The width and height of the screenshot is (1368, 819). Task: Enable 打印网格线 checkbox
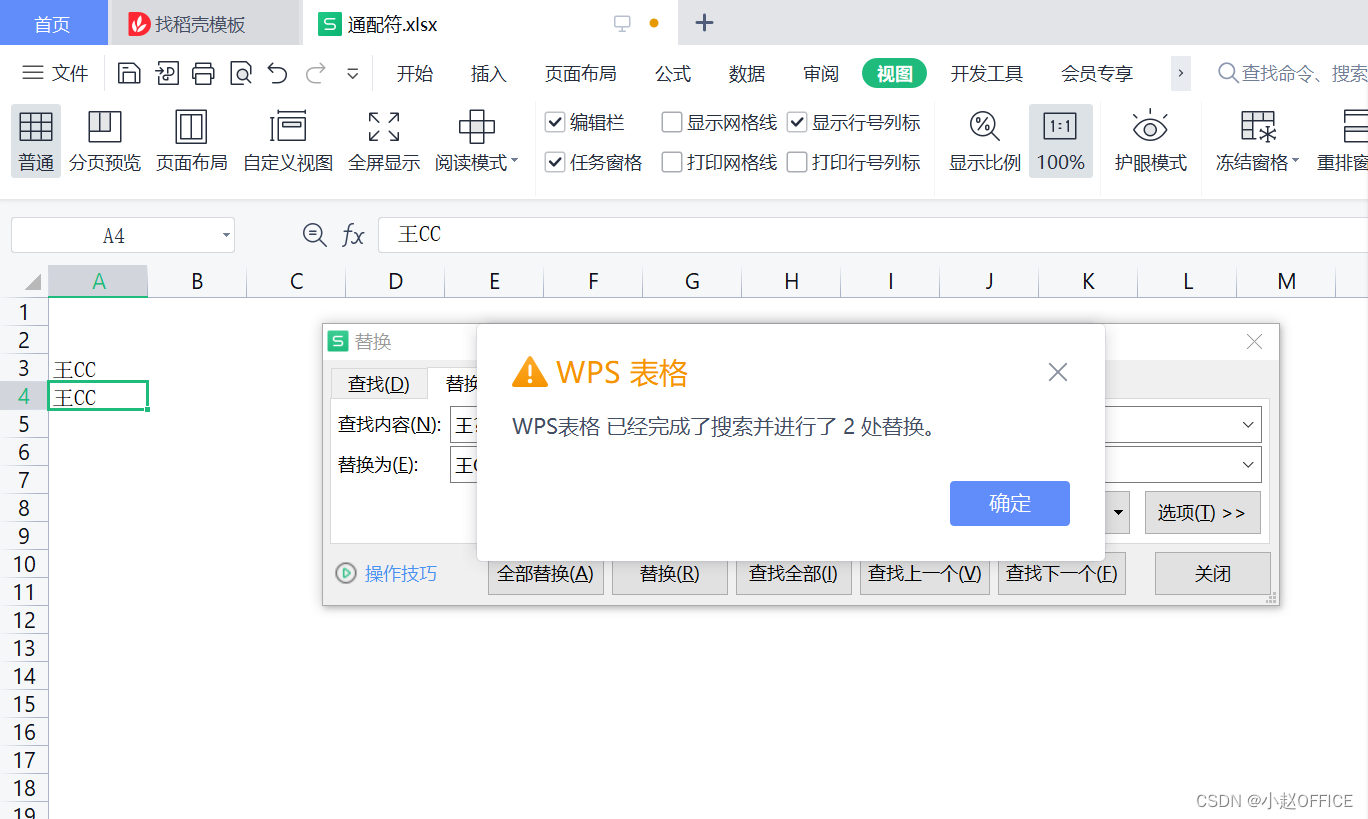672,162
